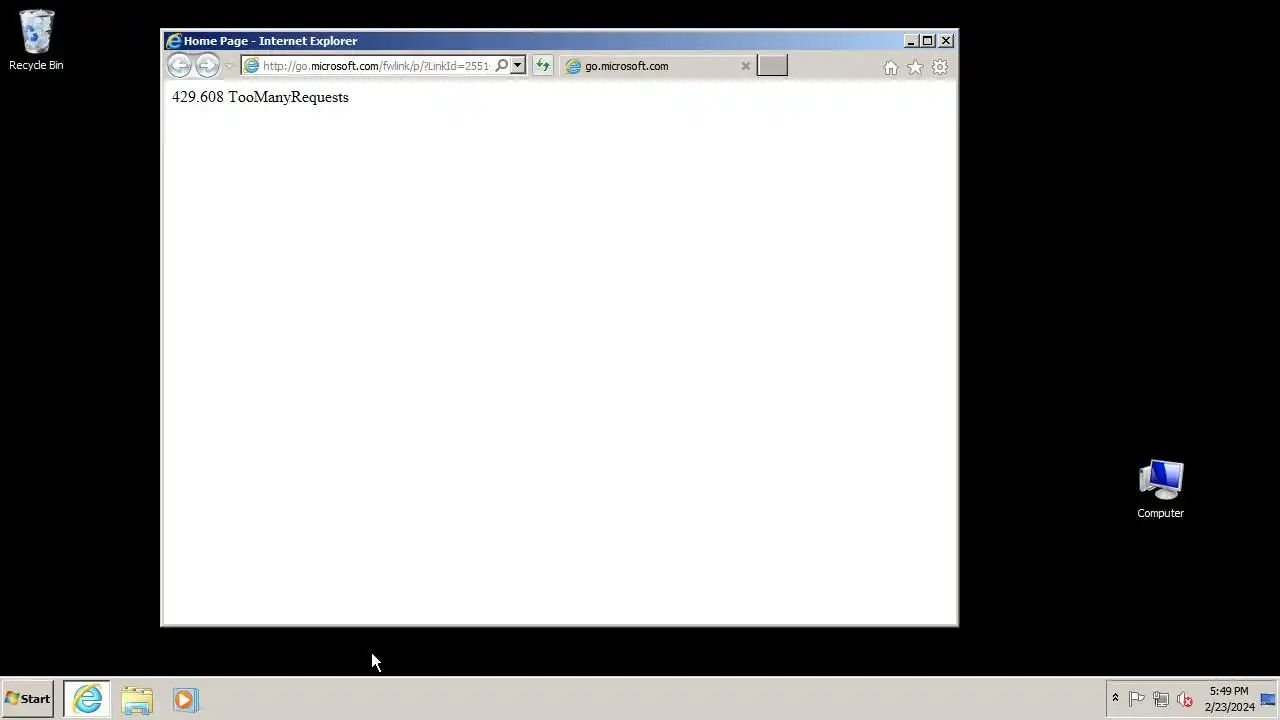Open a new blank tab
Image resolution: width=1280 pixels, height=720 pixels.
pyautogui.click(x=772, y=66)
